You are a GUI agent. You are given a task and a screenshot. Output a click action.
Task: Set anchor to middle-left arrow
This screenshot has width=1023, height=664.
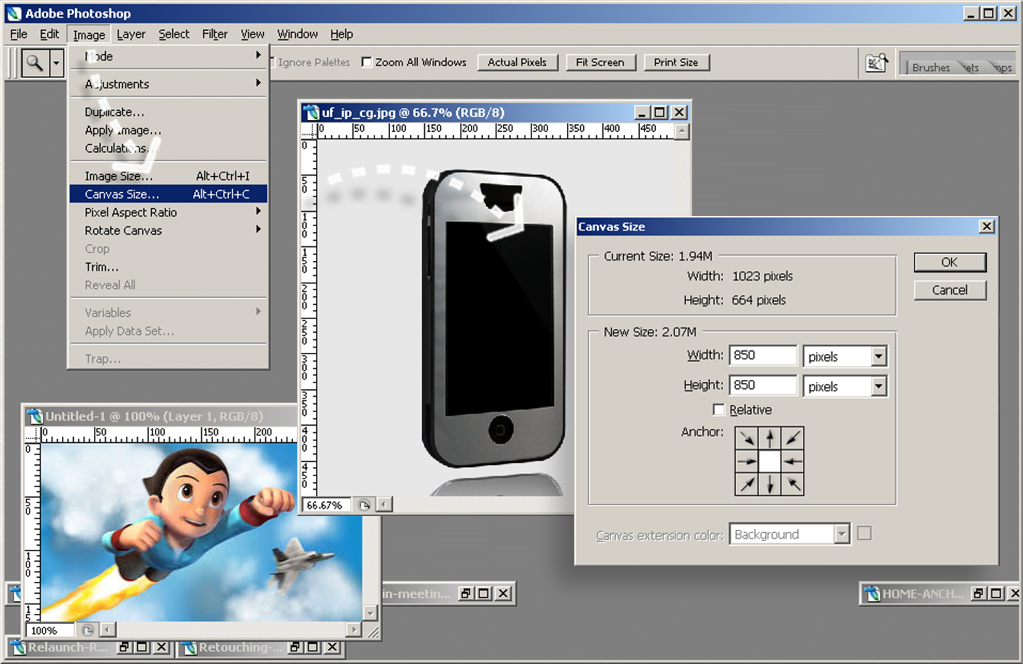(x=747, y=461)
